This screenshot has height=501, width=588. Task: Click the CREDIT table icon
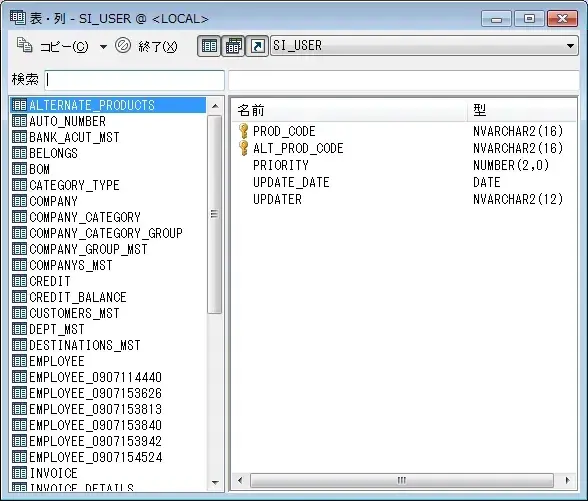(x=19, y=281)
